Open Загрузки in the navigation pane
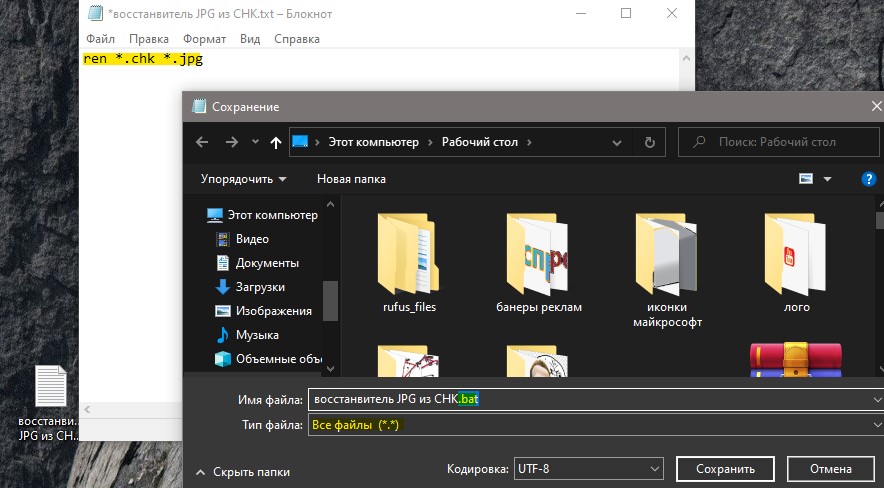 coord(250,287)
